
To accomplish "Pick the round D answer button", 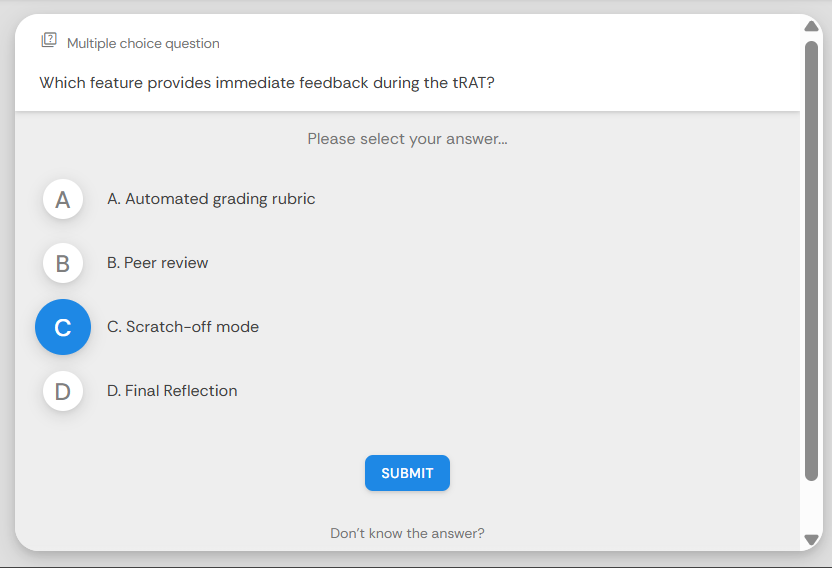I will click(x=63, y=391).
